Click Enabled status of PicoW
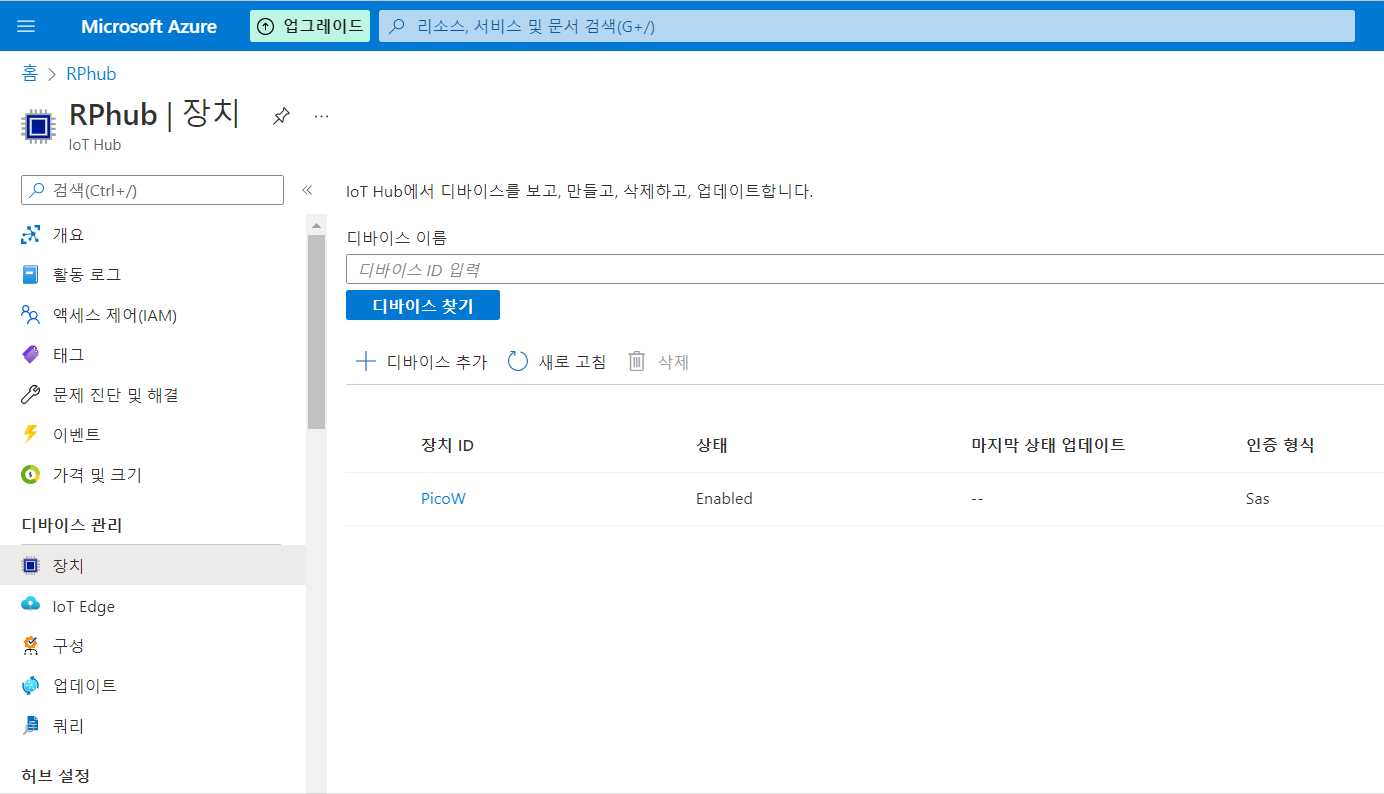1384x794 pixels. tap(724, 498)
